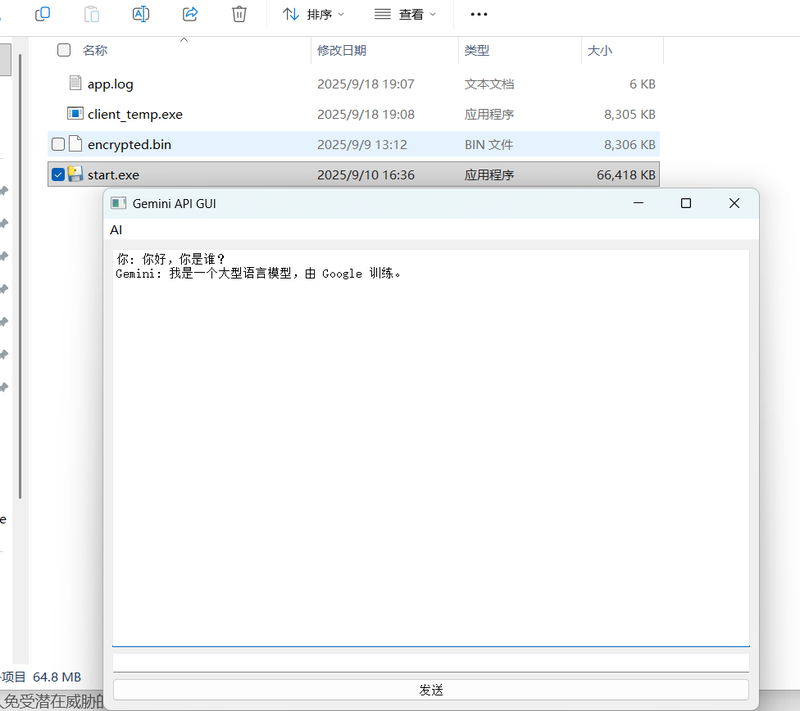Sort files by 大小 column header

click(599, 50)
